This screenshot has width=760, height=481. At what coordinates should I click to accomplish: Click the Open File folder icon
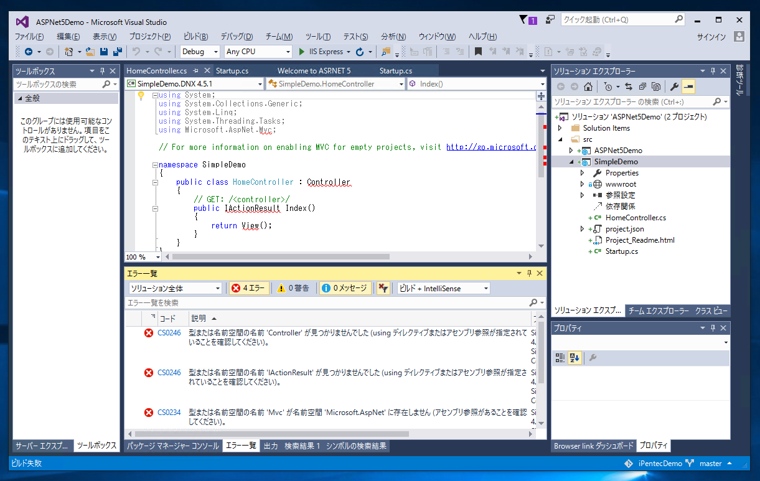90,51
